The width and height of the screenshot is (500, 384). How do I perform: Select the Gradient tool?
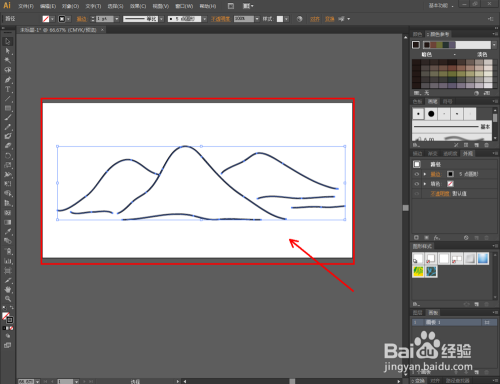(x=8, y=222)
